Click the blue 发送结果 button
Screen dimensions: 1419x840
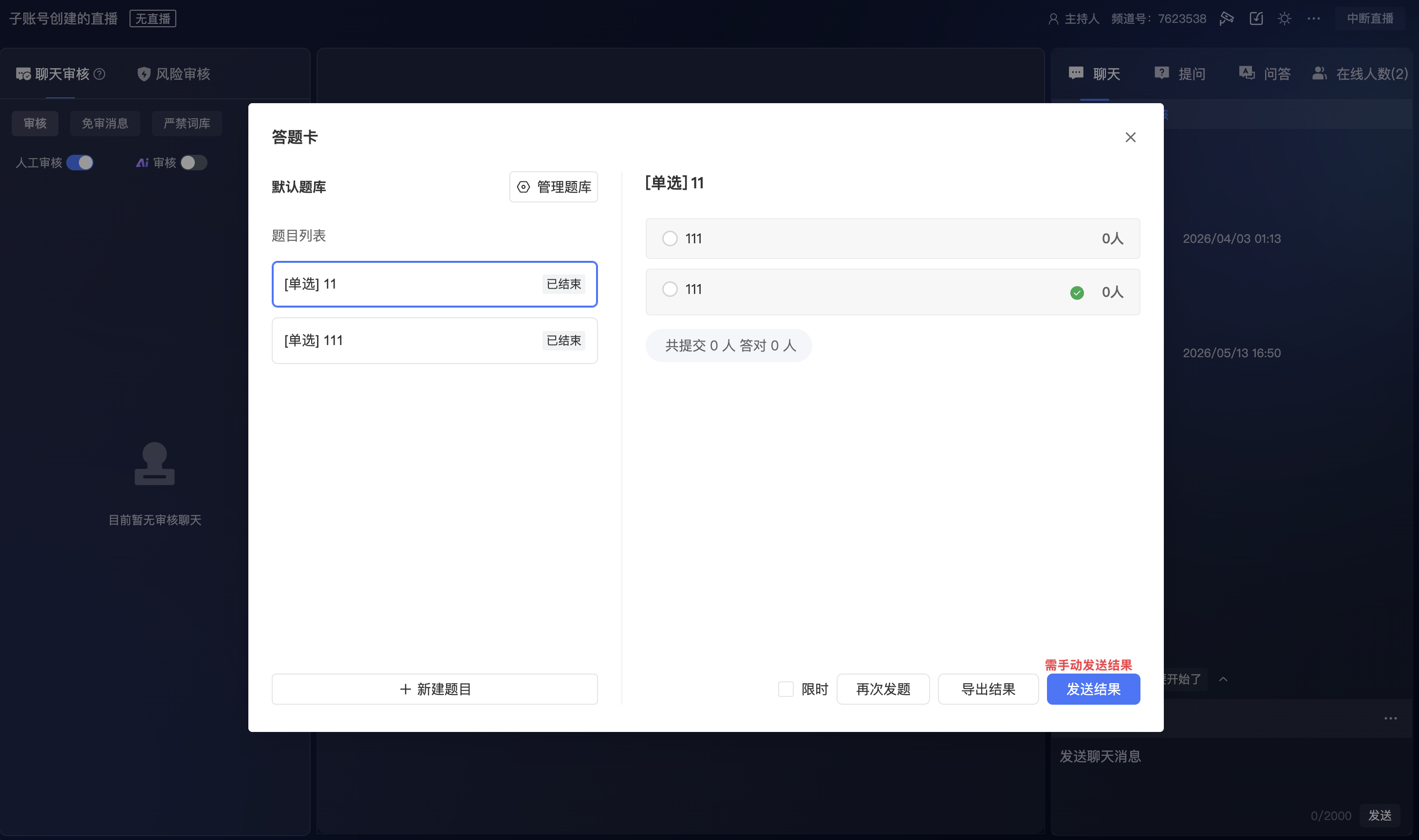[x=1093, y=689]
